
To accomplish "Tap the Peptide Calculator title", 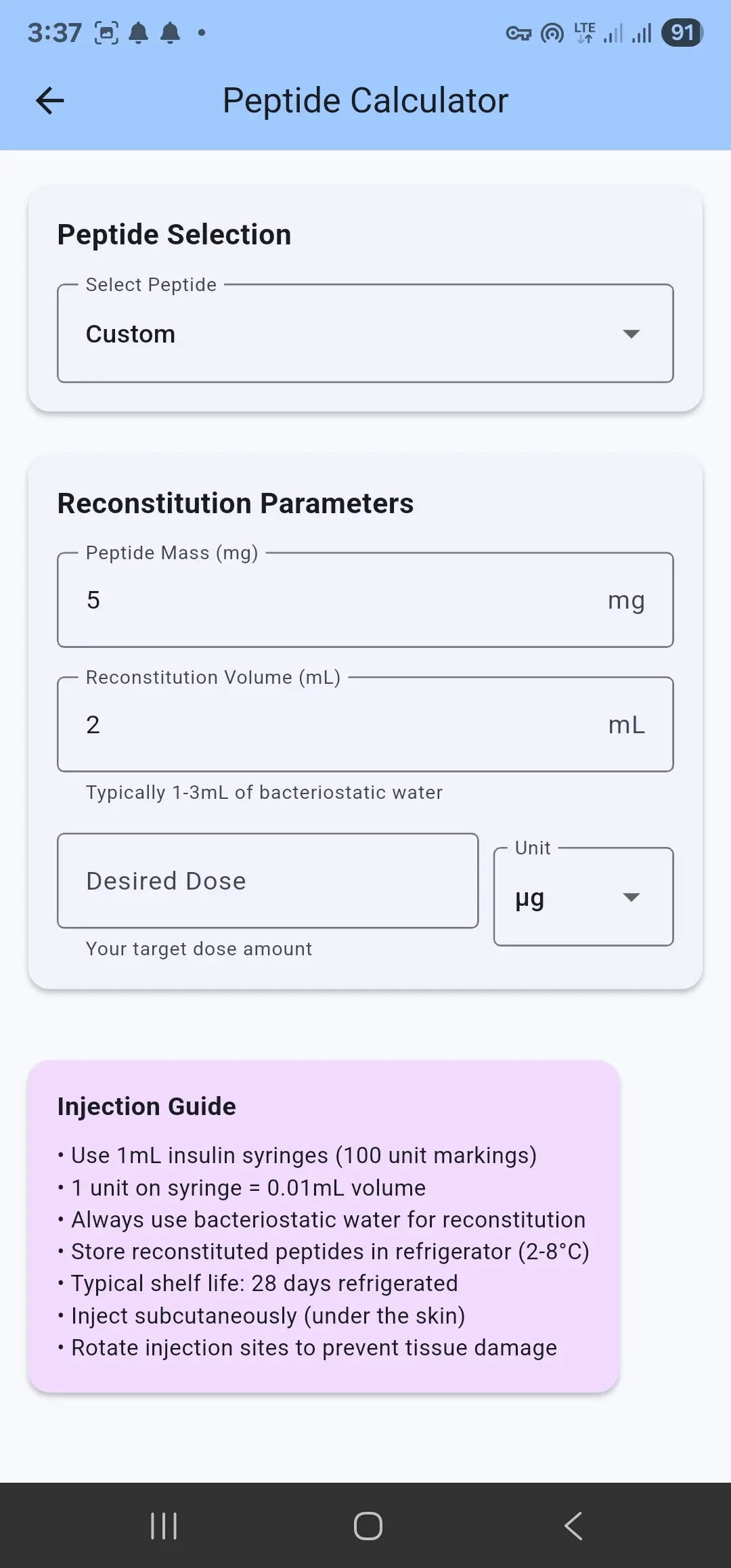I will pyautogui.click(x=365, y=101).
